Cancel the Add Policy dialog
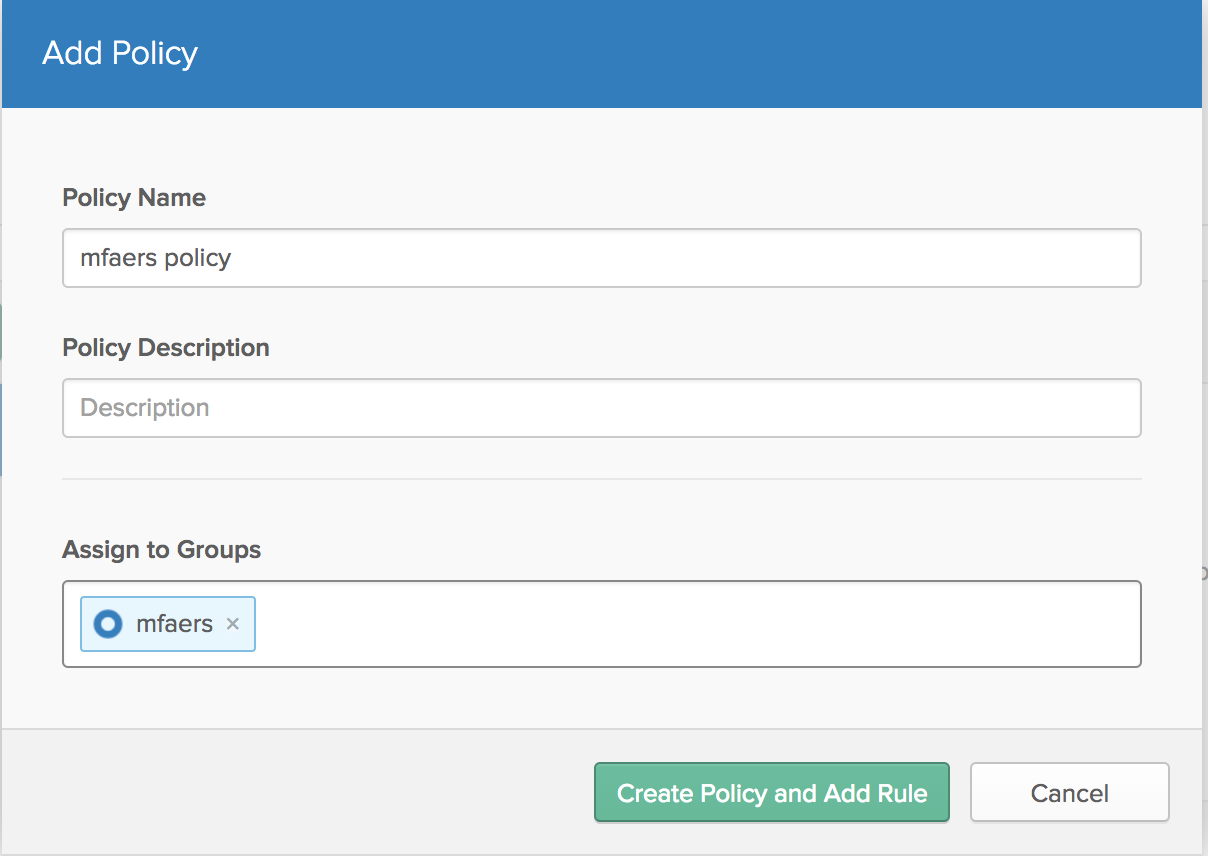 click(x=1069, y=793)
